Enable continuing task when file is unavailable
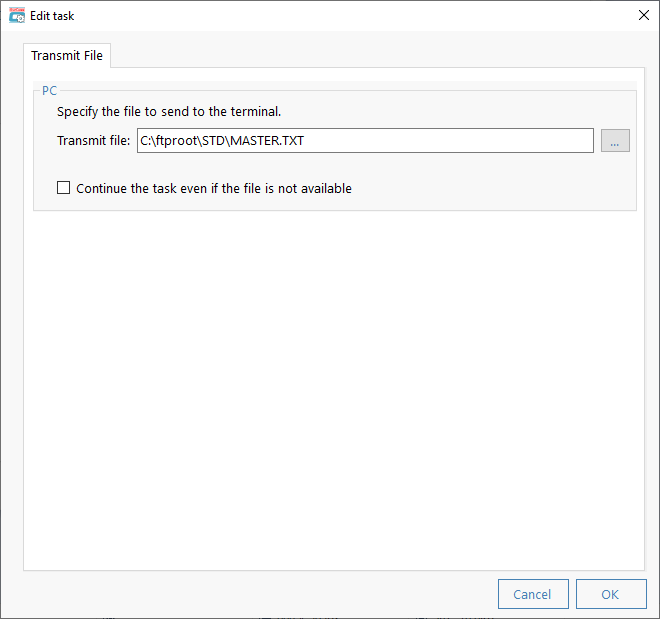This screenshot has width=660, height=619. click(64, 188)
